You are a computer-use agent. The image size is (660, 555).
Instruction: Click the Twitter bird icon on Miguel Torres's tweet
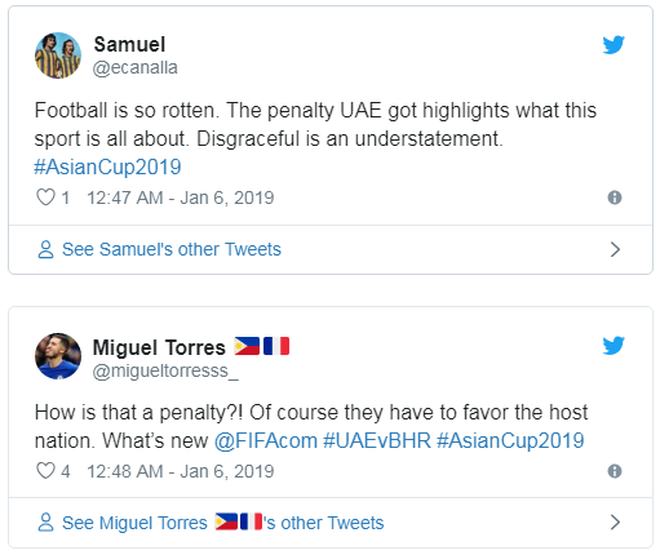click(x=613, y=346)
